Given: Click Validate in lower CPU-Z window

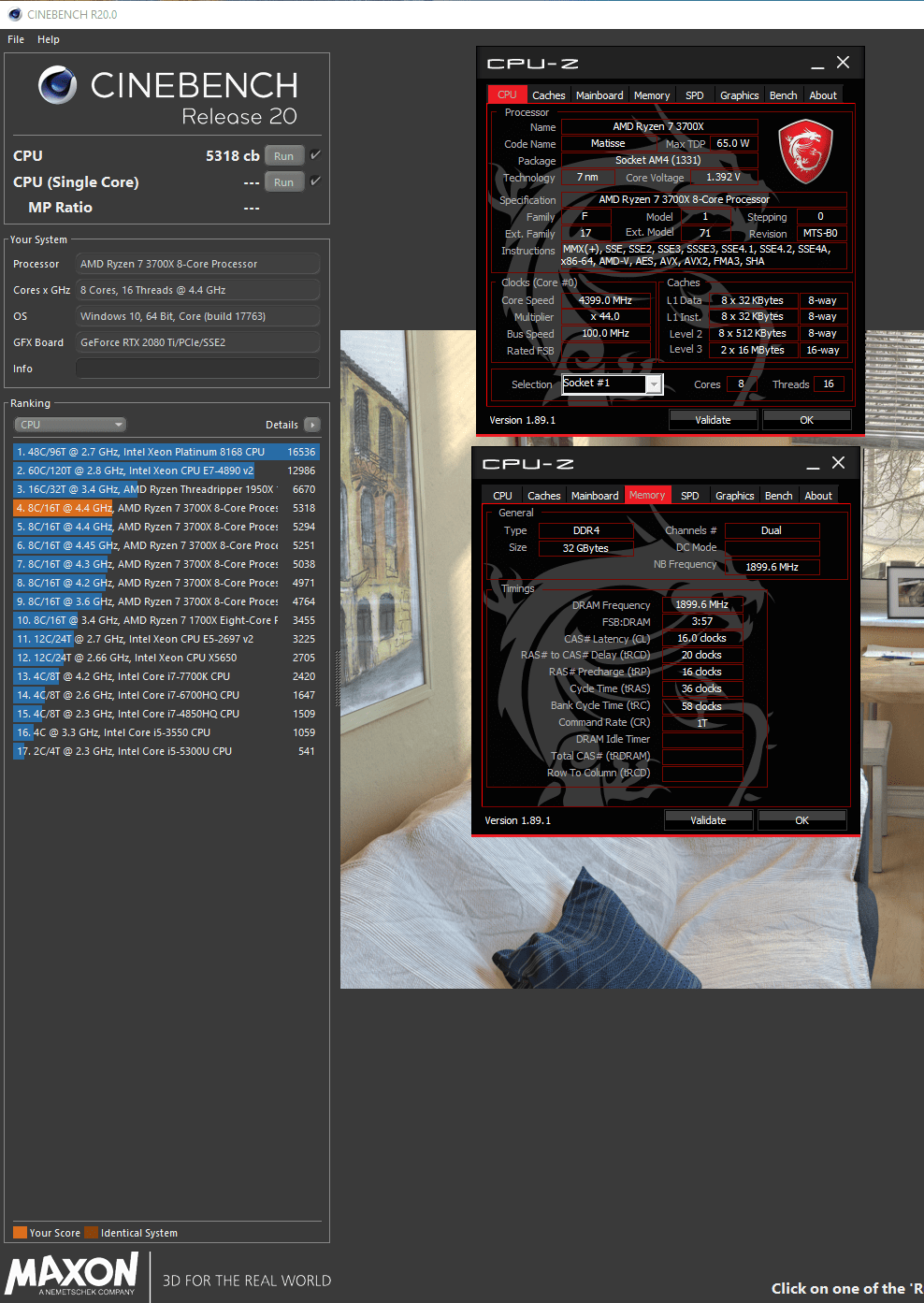Looking at the screenshot, I should pyautogui.click(x=708, y=820).
